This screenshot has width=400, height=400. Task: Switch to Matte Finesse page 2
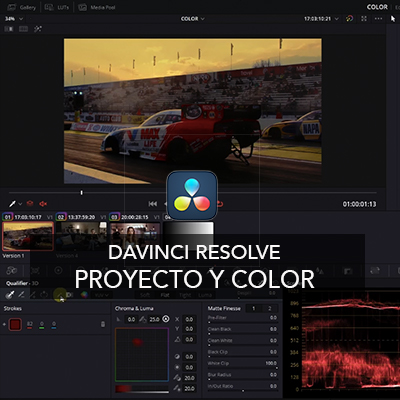270,308
